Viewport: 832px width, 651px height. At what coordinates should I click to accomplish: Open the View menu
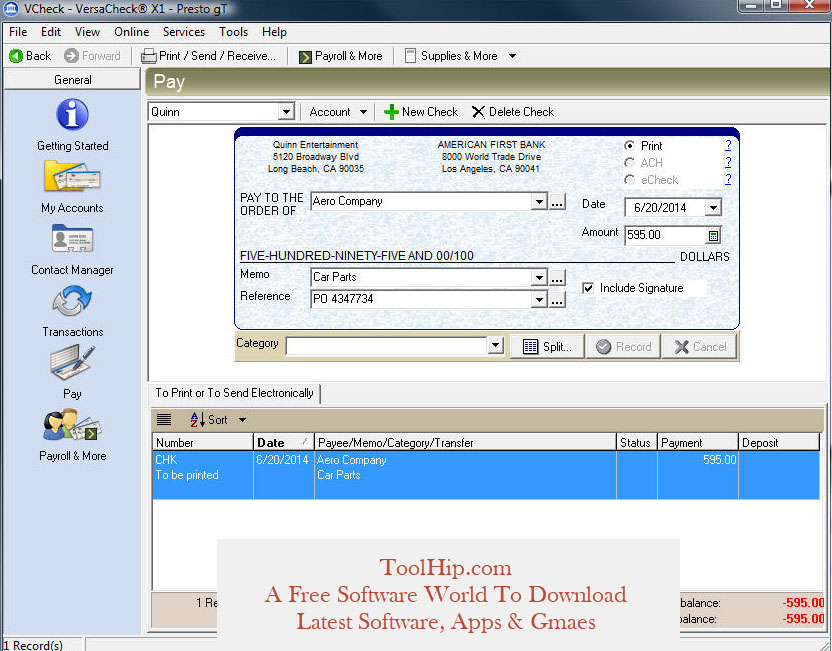88,32
